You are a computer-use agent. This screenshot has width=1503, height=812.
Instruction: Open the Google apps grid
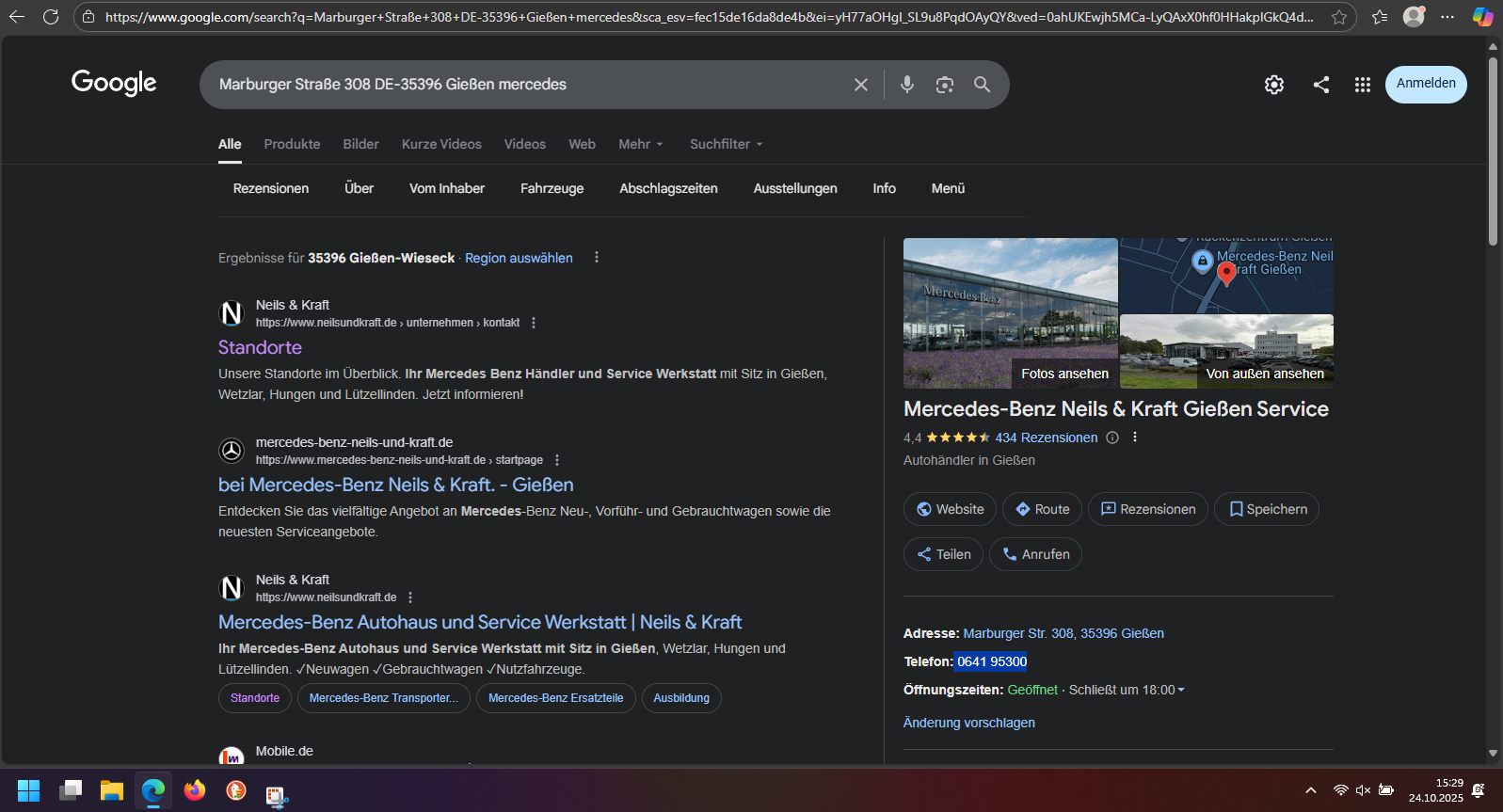pos(1363,85)
